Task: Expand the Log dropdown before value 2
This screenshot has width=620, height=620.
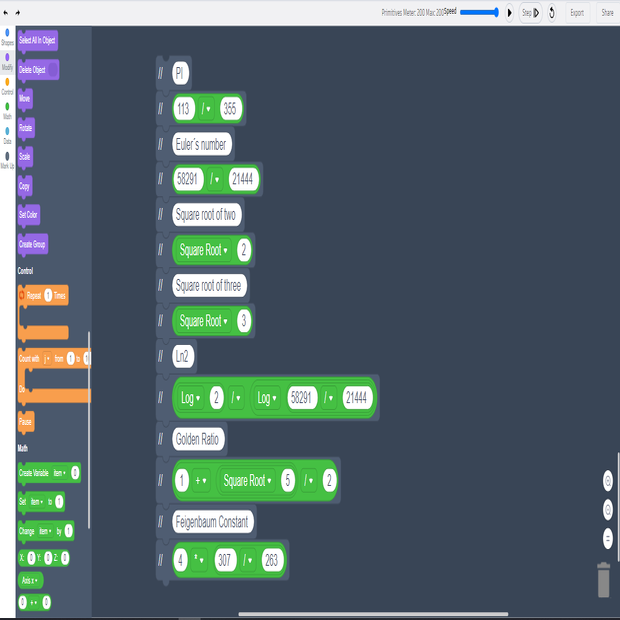Action: point(190,398)
